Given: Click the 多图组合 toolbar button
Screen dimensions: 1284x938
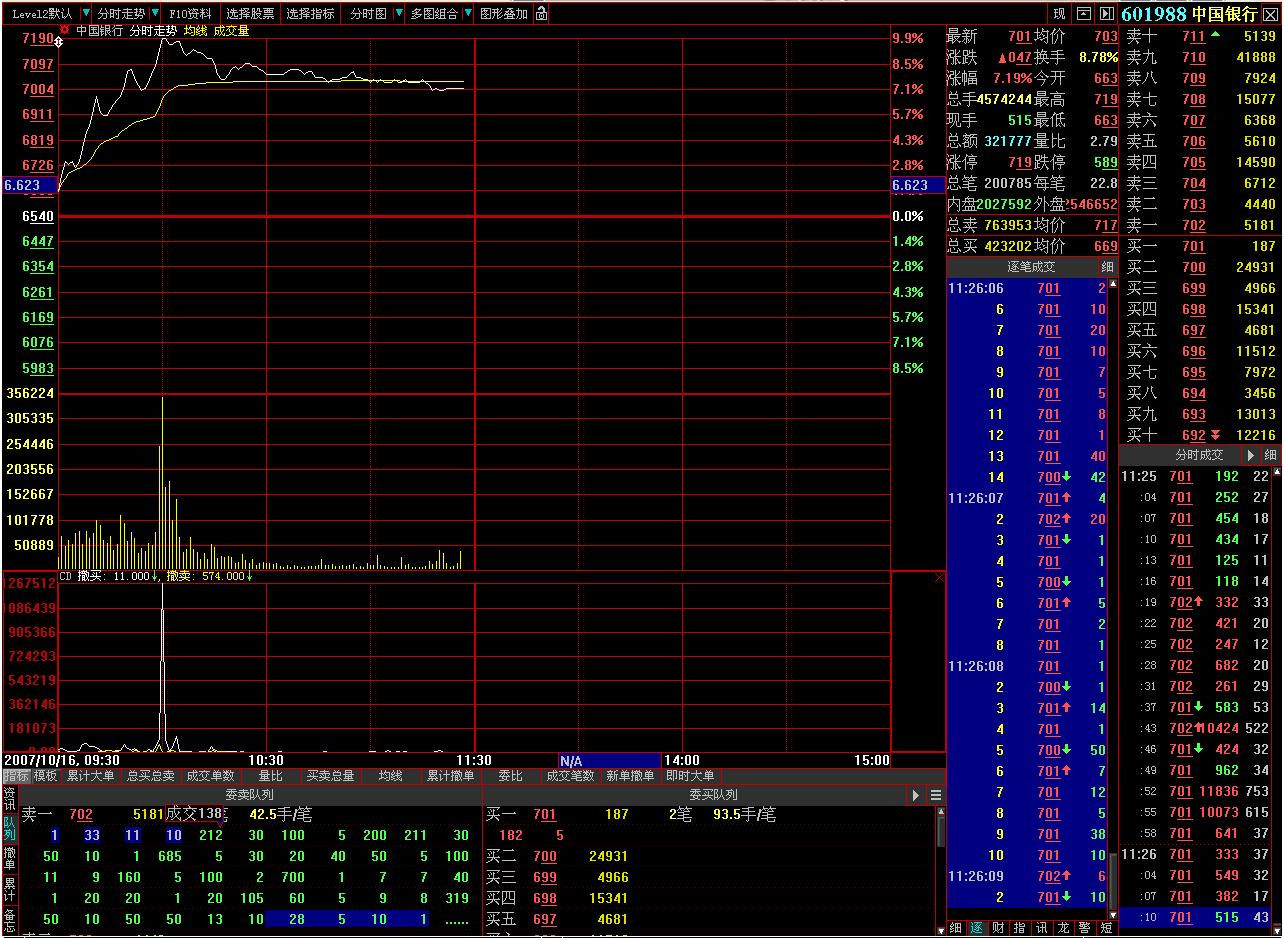Looking at the screenshot, I should (435, 14).
